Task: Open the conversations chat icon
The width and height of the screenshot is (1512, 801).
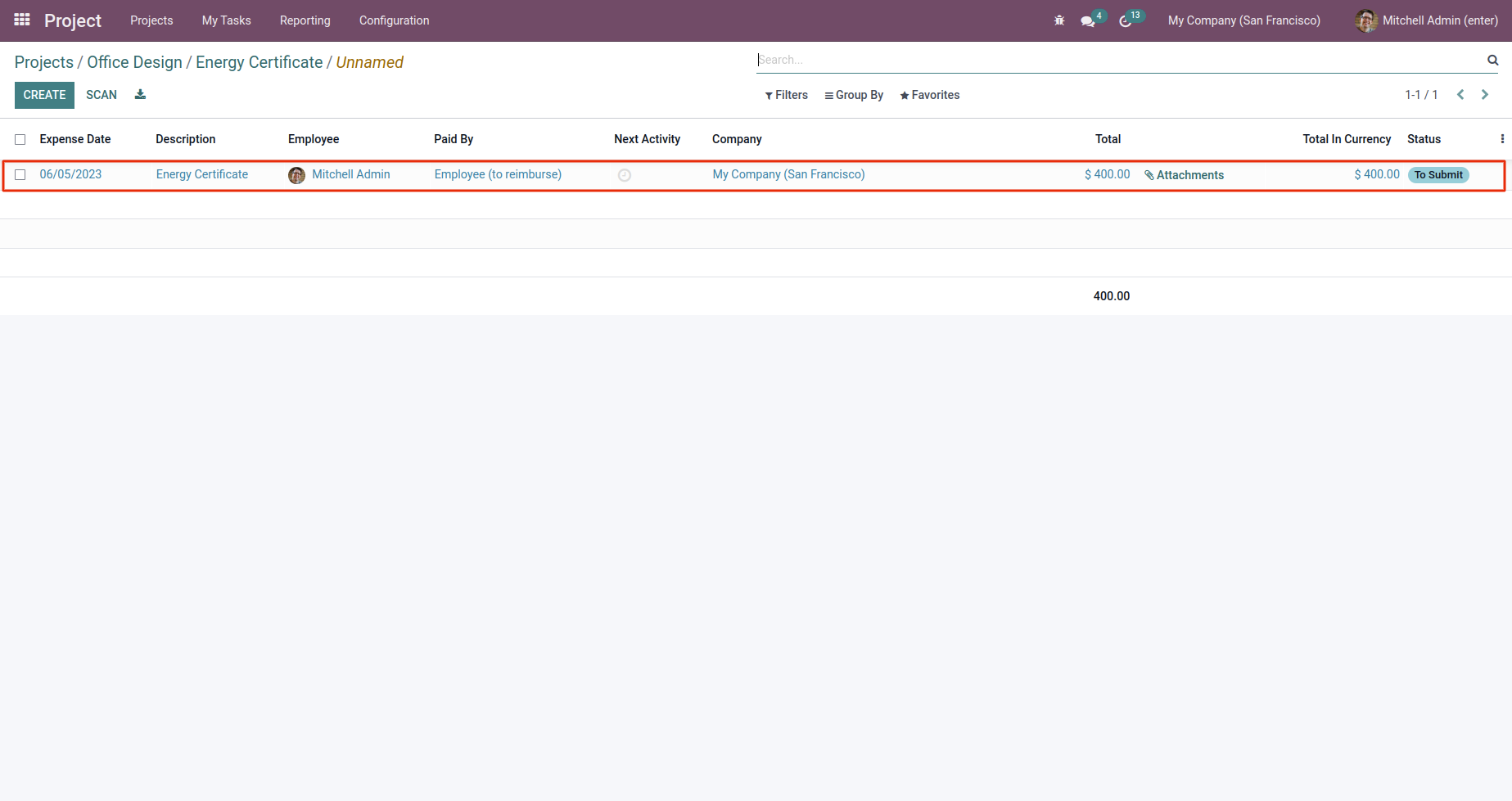Action: tap(1088, 21)
